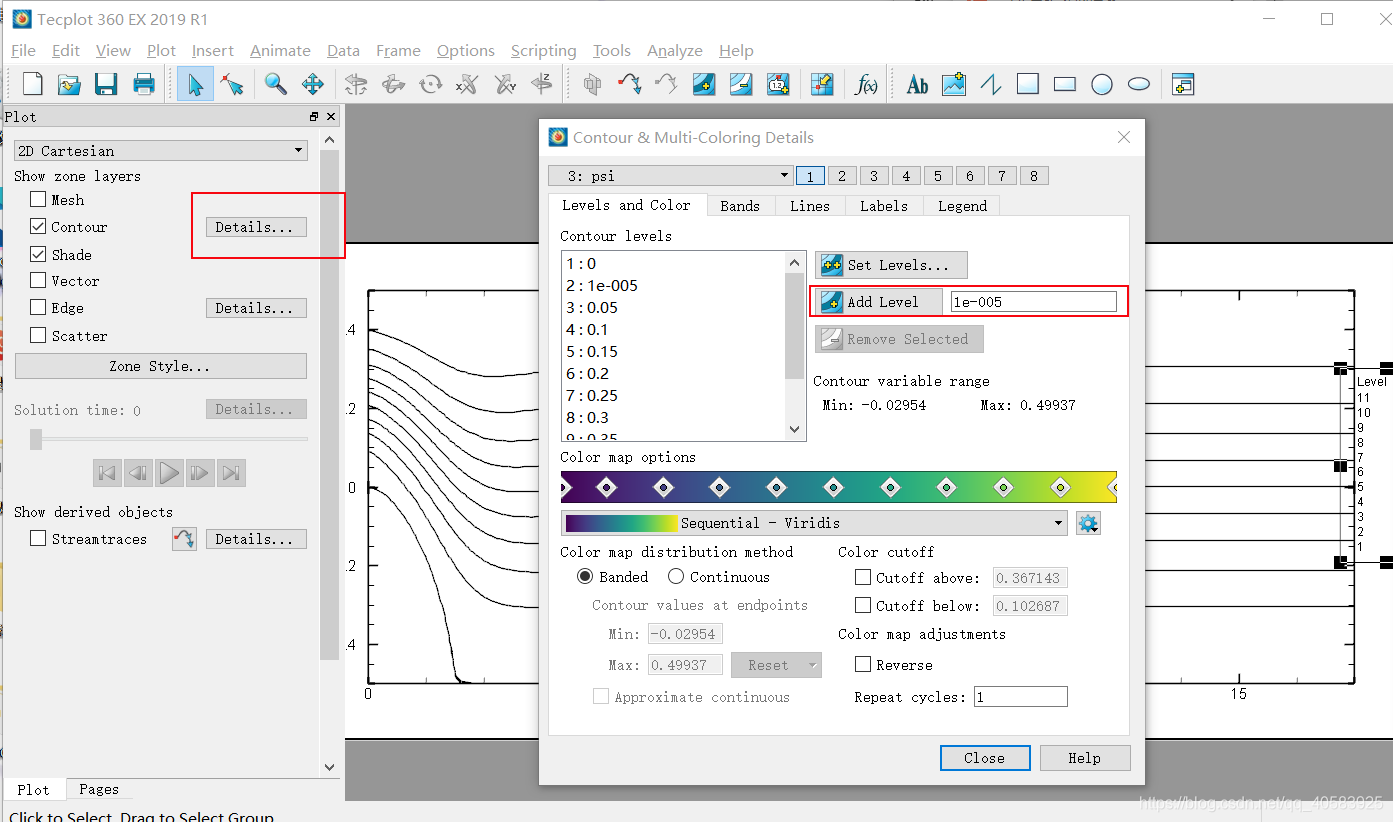Open the Plot menu

click(x=161, y=51)
